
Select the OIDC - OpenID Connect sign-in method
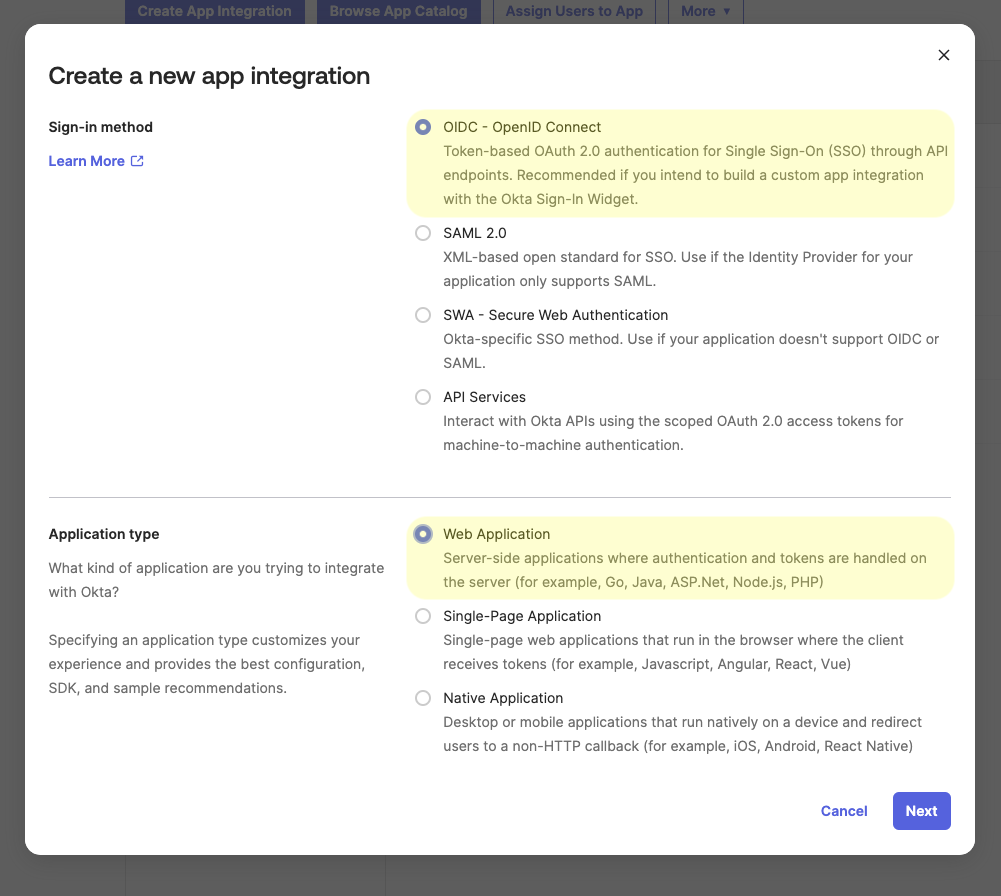coord(423,127)
